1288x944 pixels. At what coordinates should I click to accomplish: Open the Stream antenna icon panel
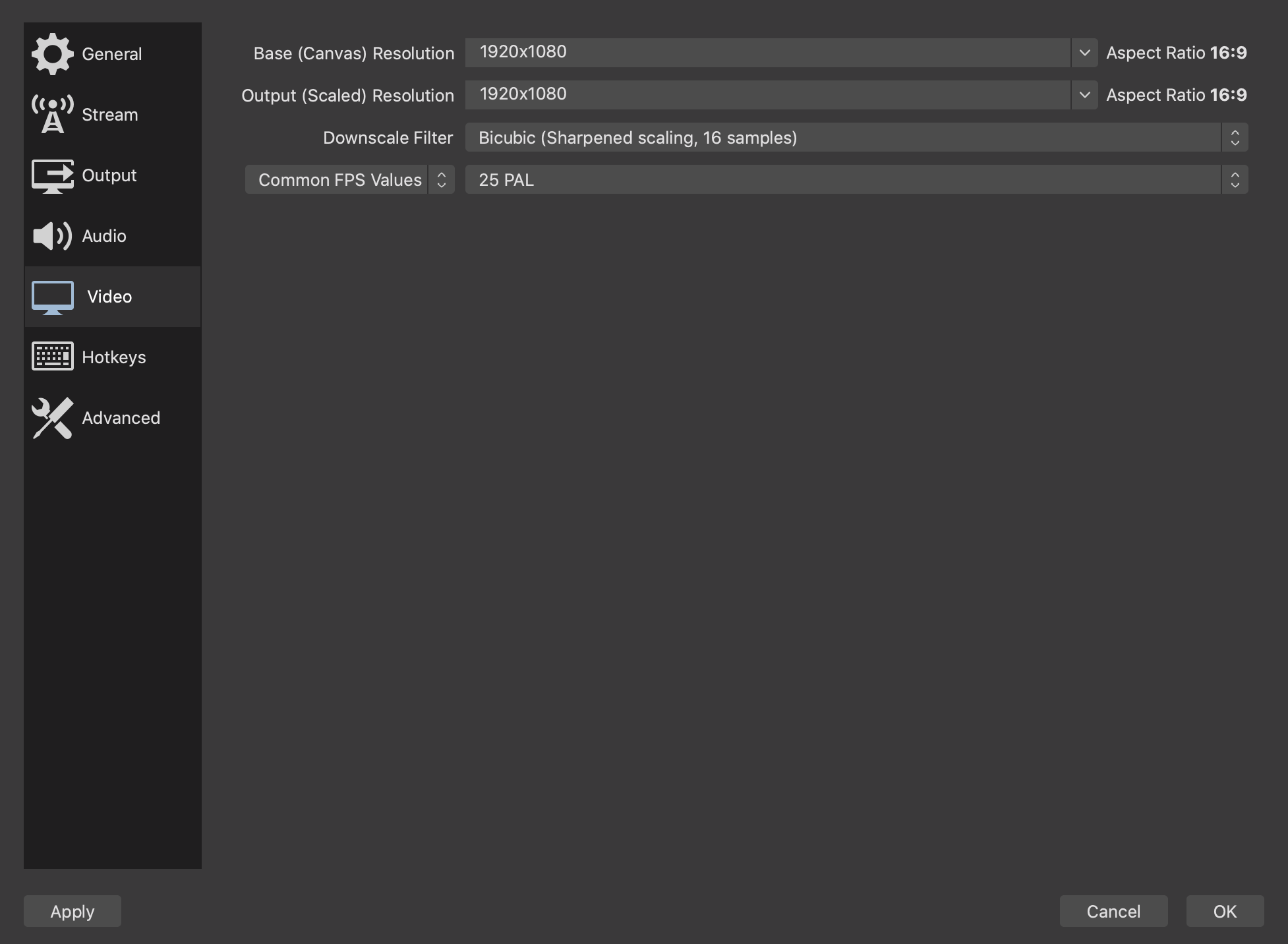pyautogui.click(x=113, y=114)
